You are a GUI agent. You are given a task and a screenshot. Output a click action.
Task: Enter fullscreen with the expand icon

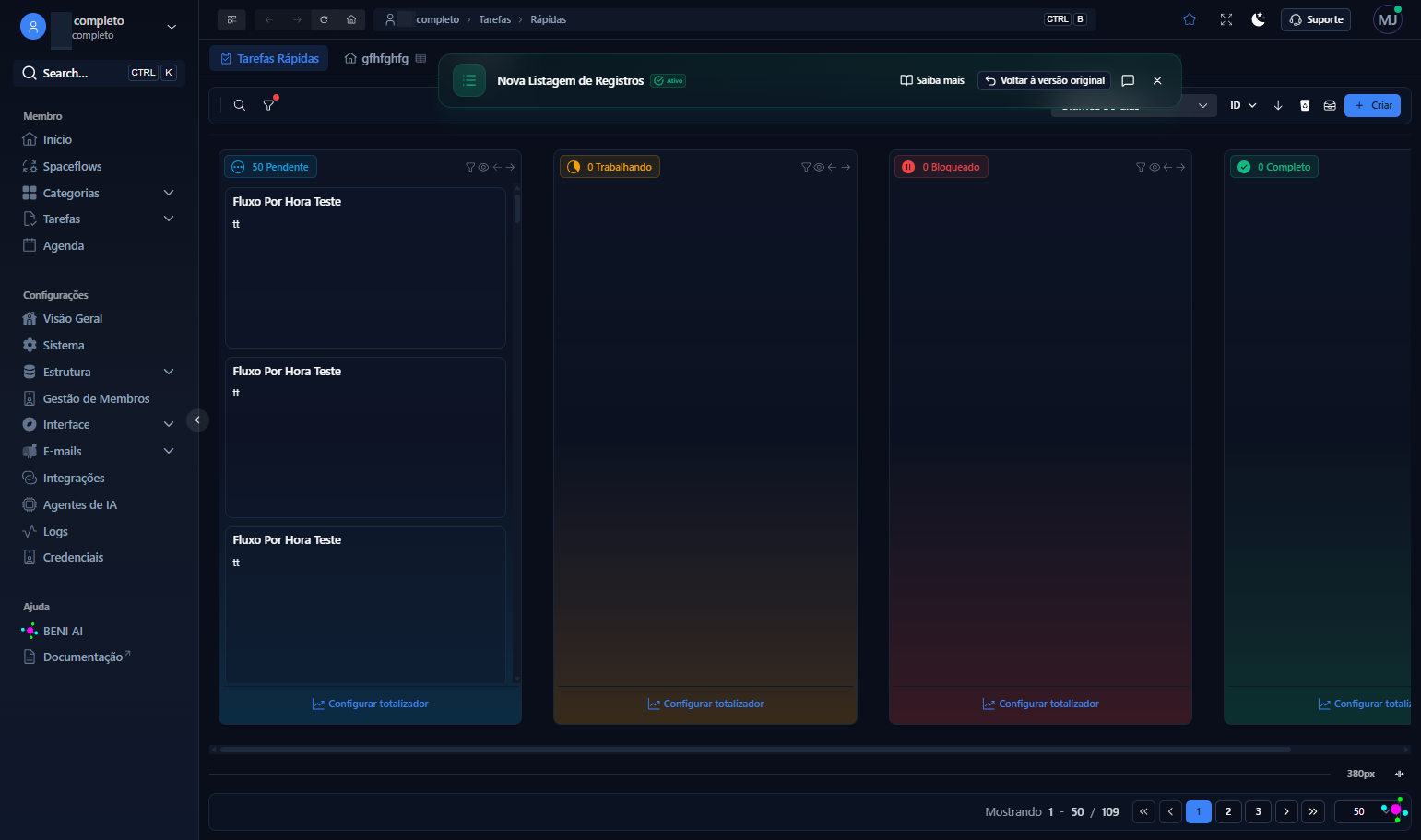coord(1226,19)
